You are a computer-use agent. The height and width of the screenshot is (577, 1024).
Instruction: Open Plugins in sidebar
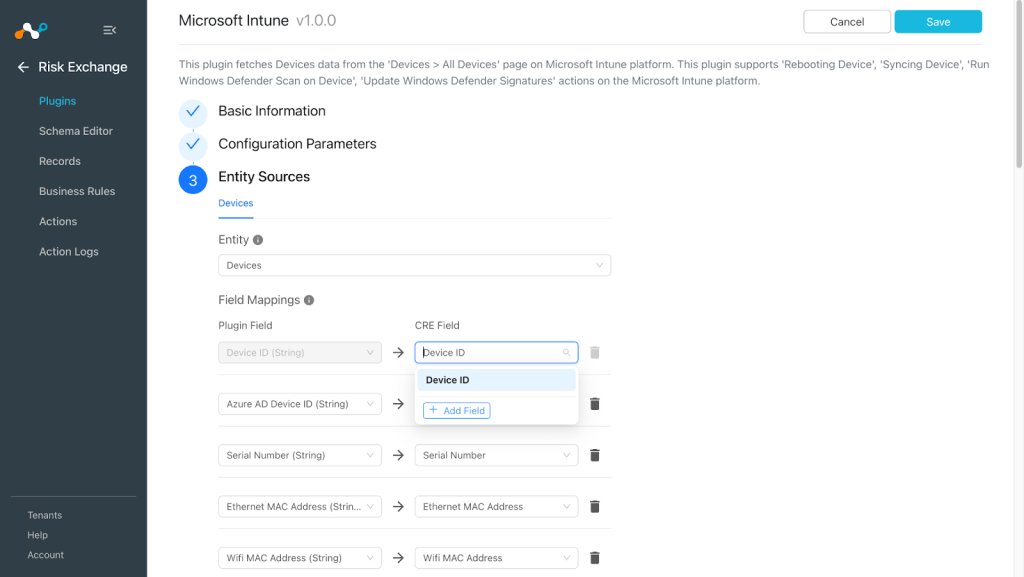click(x=57, y=101)
